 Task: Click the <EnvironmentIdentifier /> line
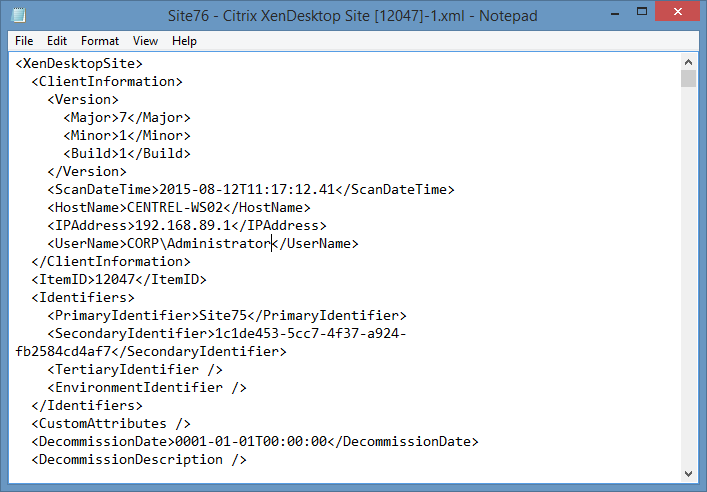147,388
